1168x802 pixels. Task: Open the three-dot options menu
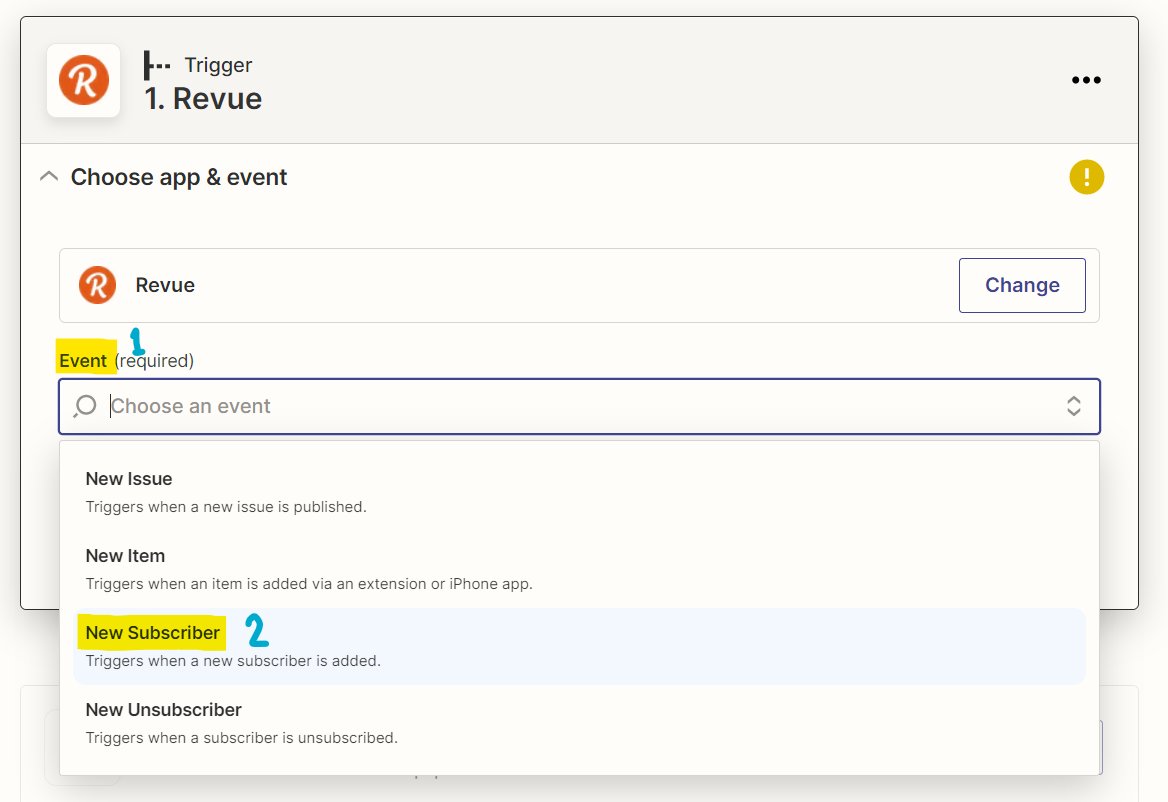[x=1086, y=80]
